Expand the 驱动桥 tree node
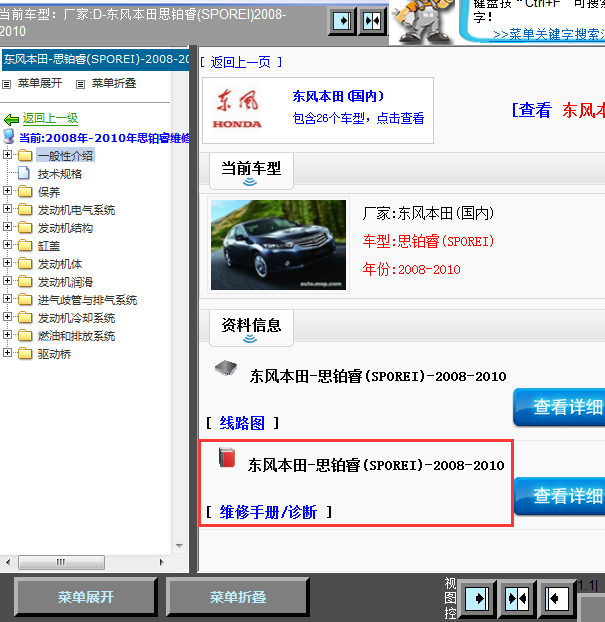 click(7, 352)
